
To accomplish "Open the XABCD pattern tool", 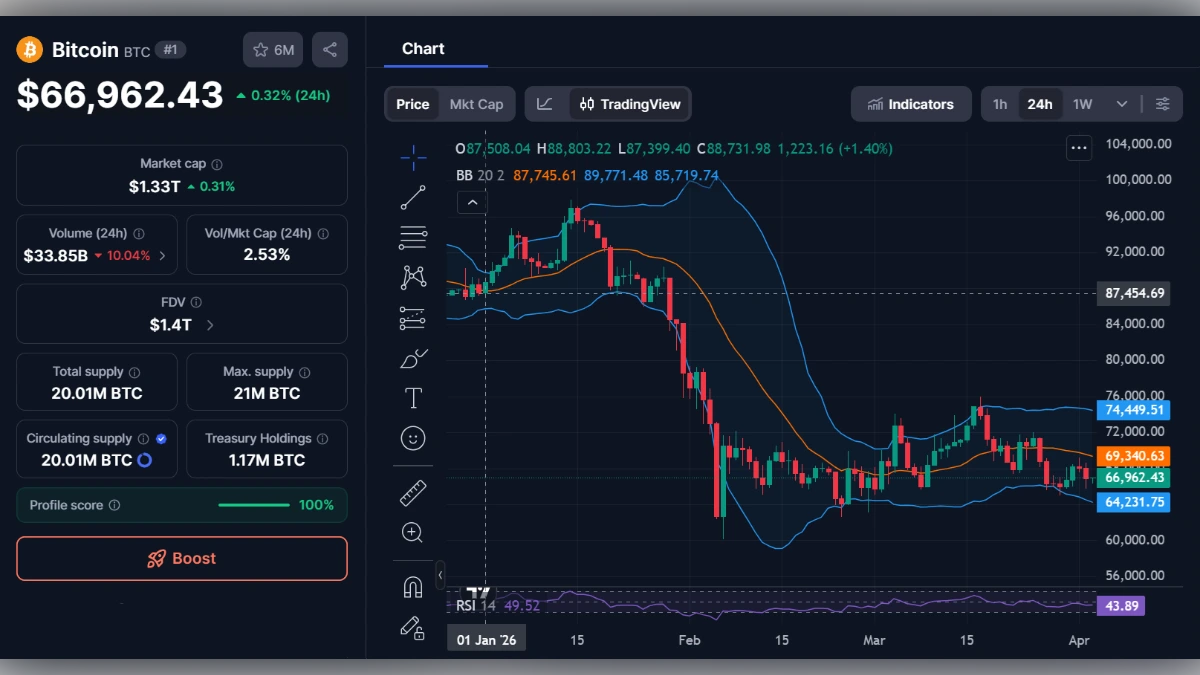I will tap(413, 277).
